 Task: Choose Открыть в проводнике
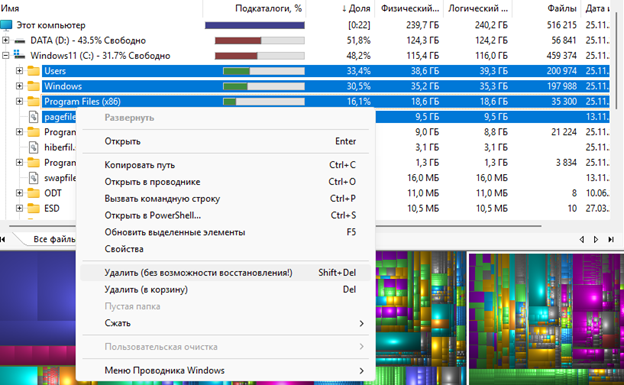(x=225, y=182)
